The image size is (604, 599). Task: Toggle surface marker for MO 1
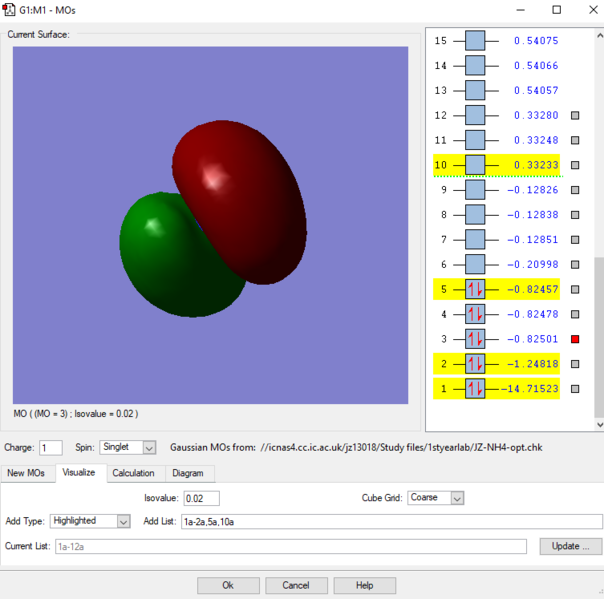(575, 389)
